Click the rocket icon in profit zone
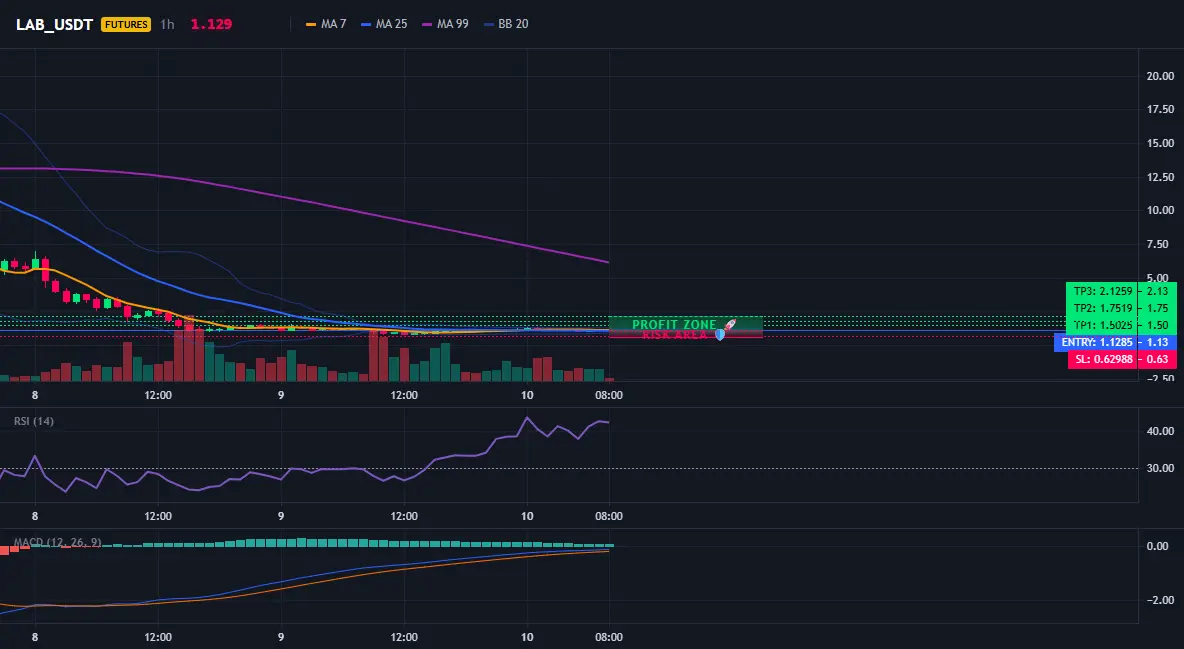The image size is (1184, 649). [x=729, y=324]
